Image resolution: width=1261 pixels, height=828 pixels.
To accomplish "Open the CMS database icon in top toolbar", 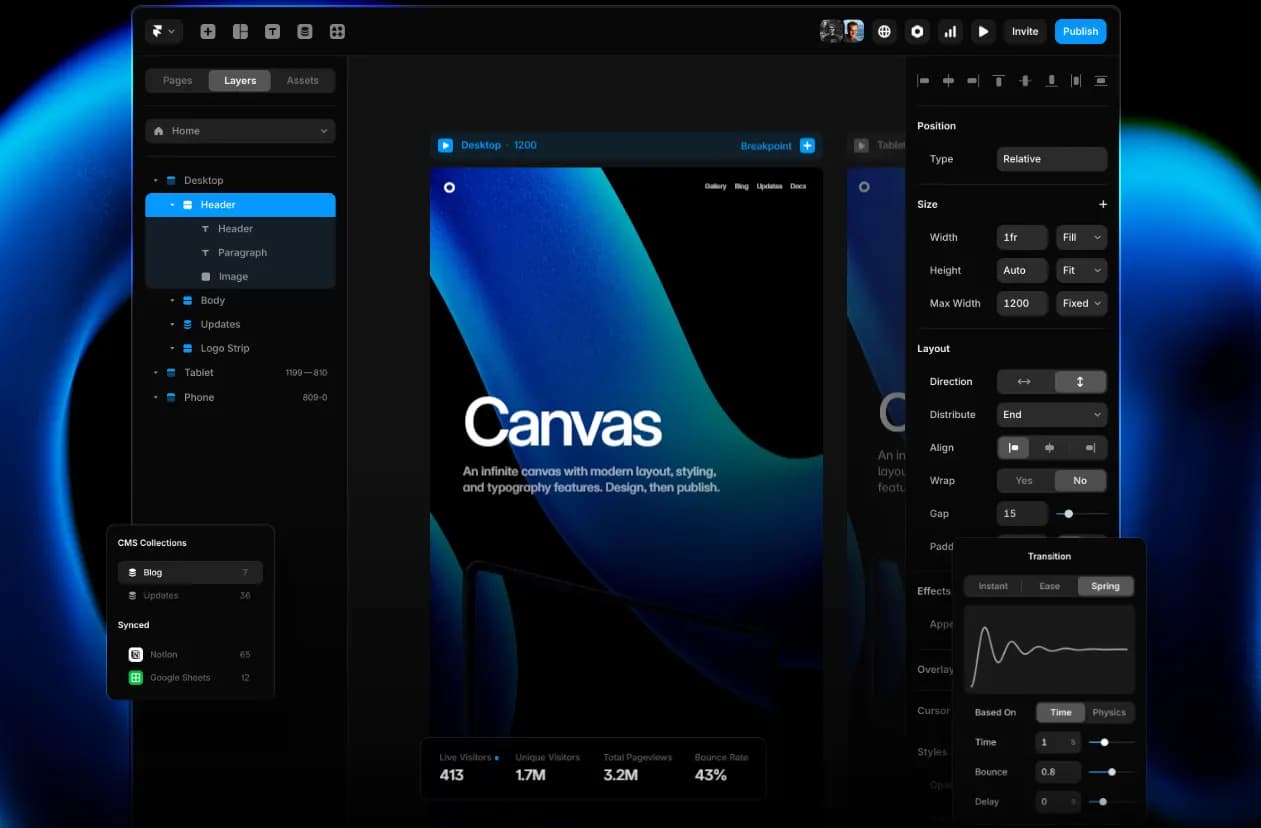I will pyautogui.click(x=305, y=32).
